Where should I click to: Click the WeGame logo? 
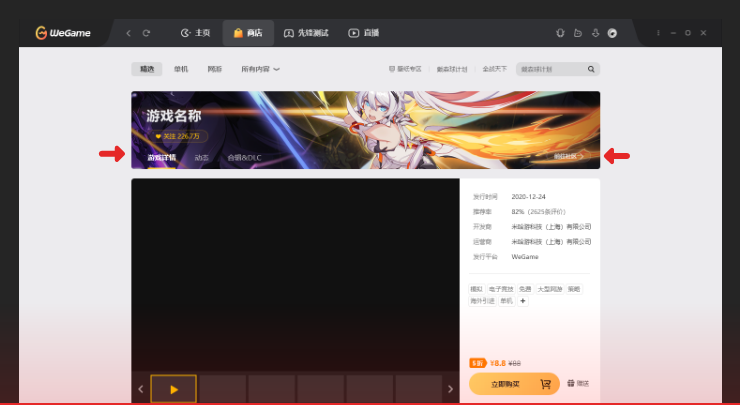(x=63, y=33)
